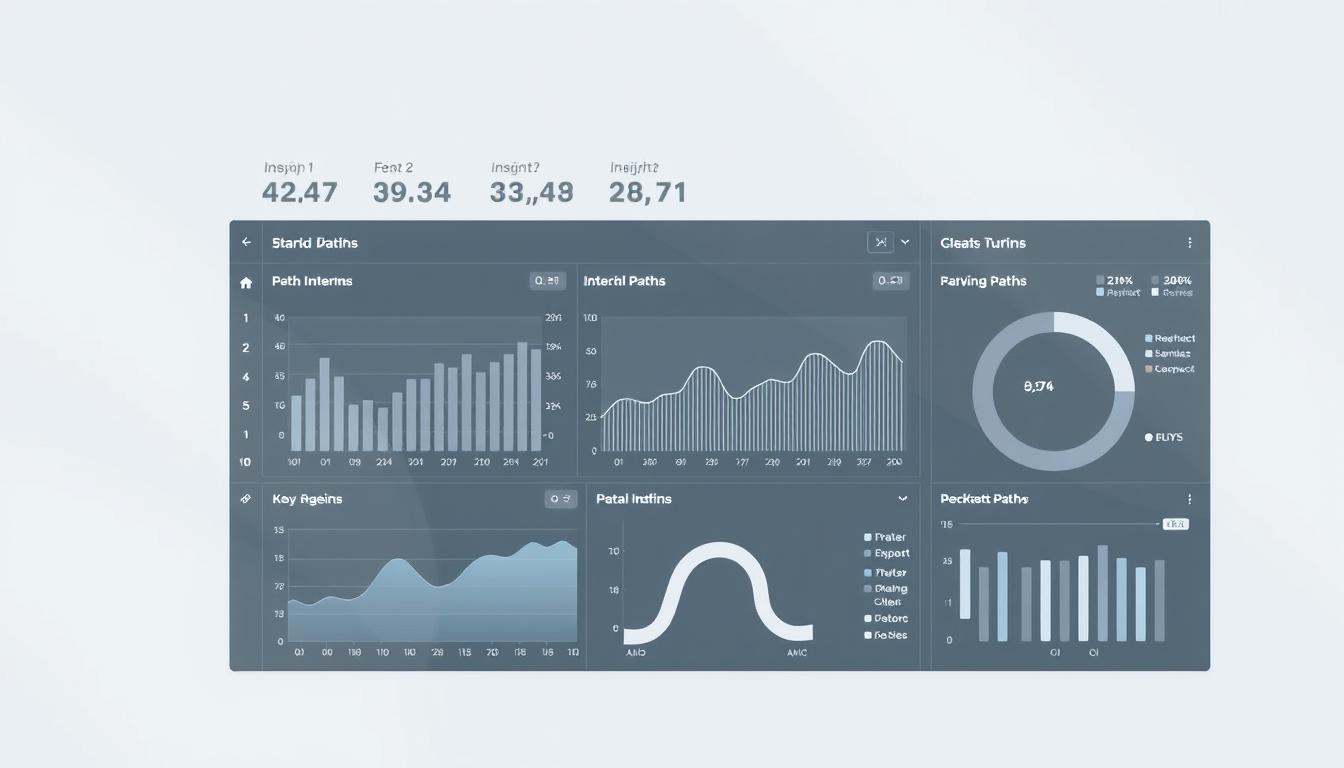Click the 42.47 insight metric
This screenshot has height=768, width=1344.
click(x=299, y=192)
